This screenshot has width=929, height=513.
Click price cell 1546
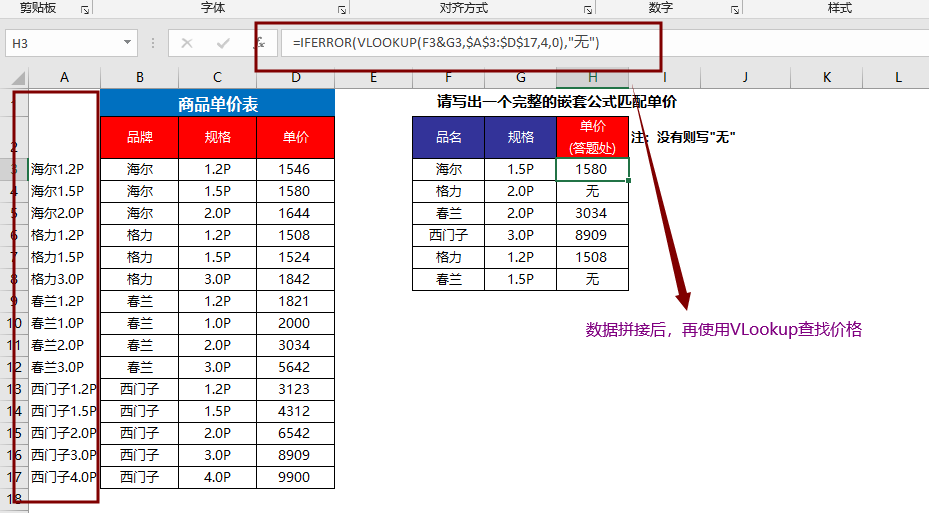click(296, 169)
